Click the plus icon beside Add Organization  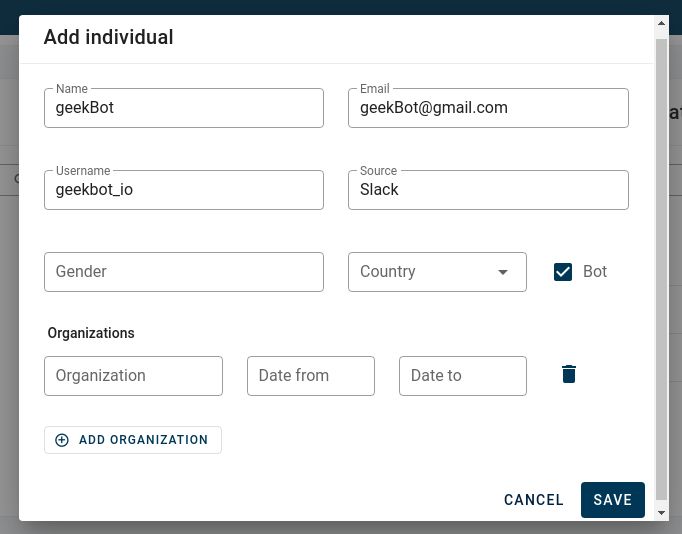point(62,440)
